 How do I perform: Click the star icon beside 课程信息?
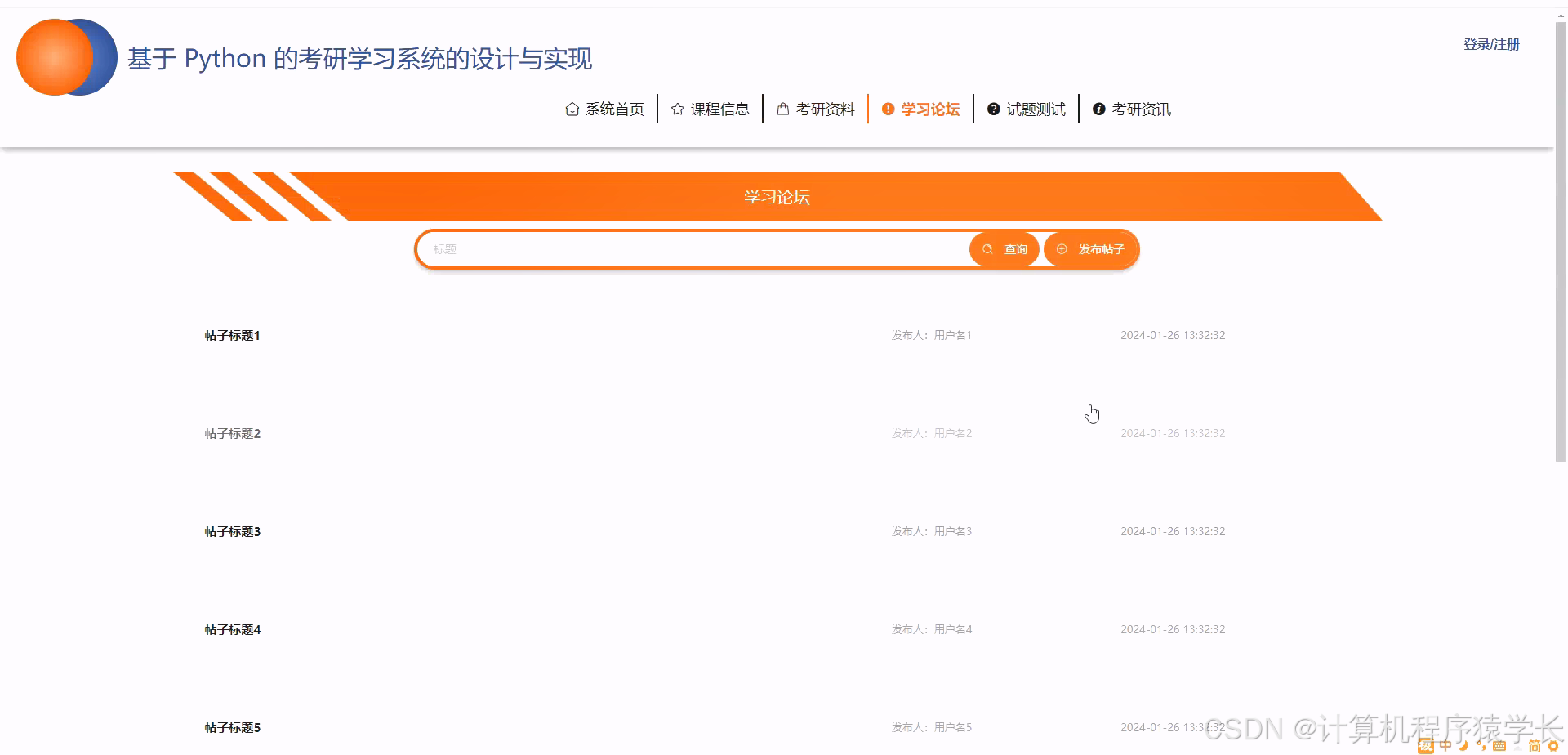pyautogui.click(x=677, y=109)
